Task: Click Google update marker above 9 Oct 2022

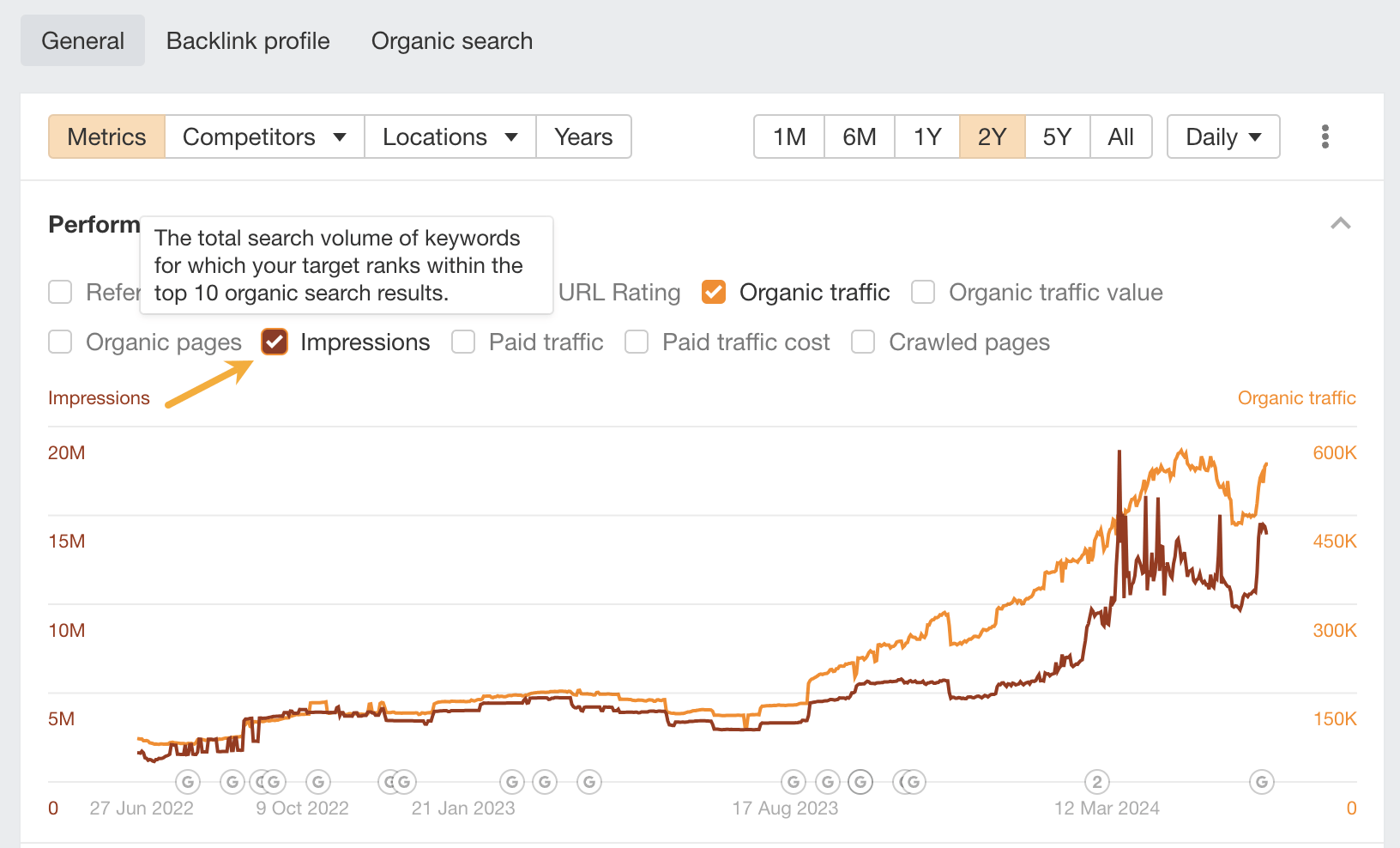Action: coord(274,782)
